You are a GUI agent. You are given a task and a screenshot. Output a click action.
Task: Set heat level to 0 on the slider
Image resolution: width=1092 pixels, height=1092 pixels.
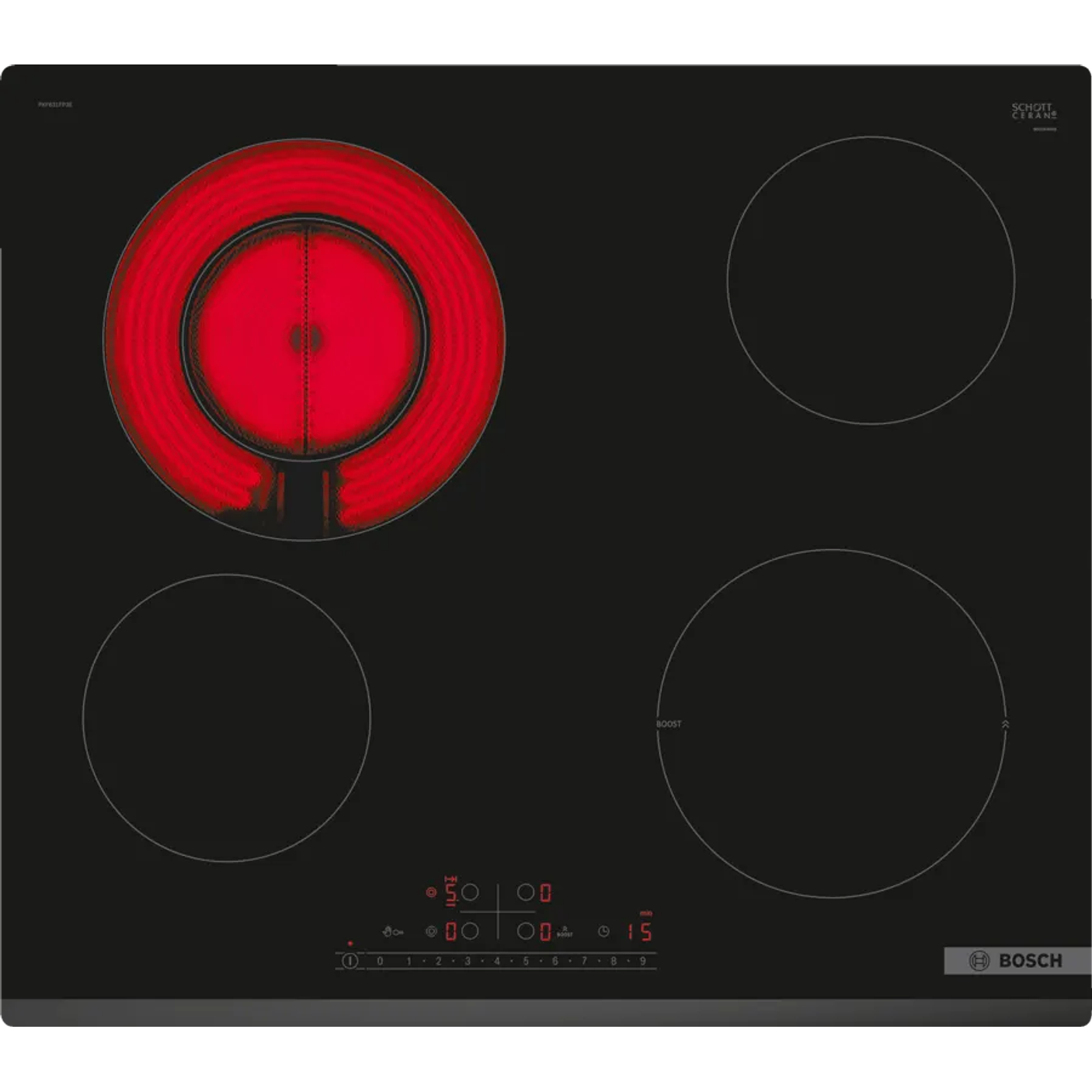380,961
